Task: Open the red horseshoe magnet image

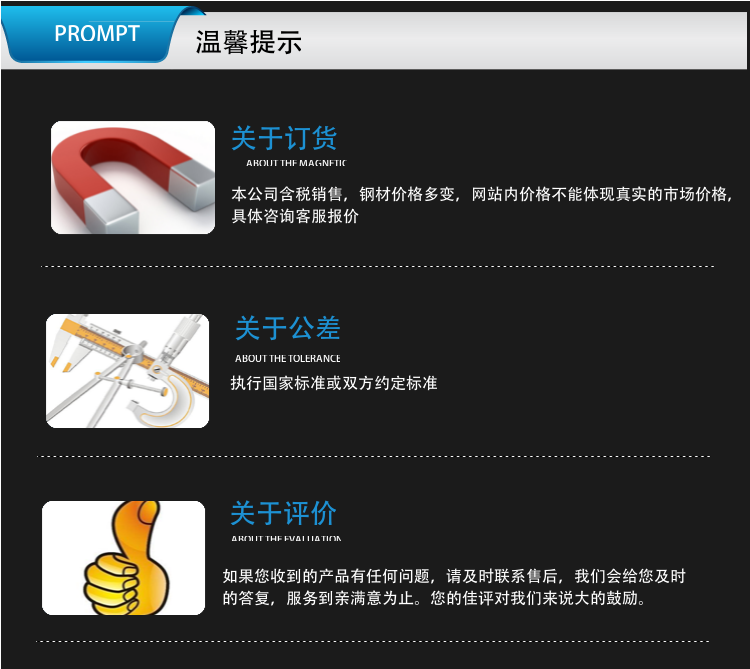Action: (133, 177)
